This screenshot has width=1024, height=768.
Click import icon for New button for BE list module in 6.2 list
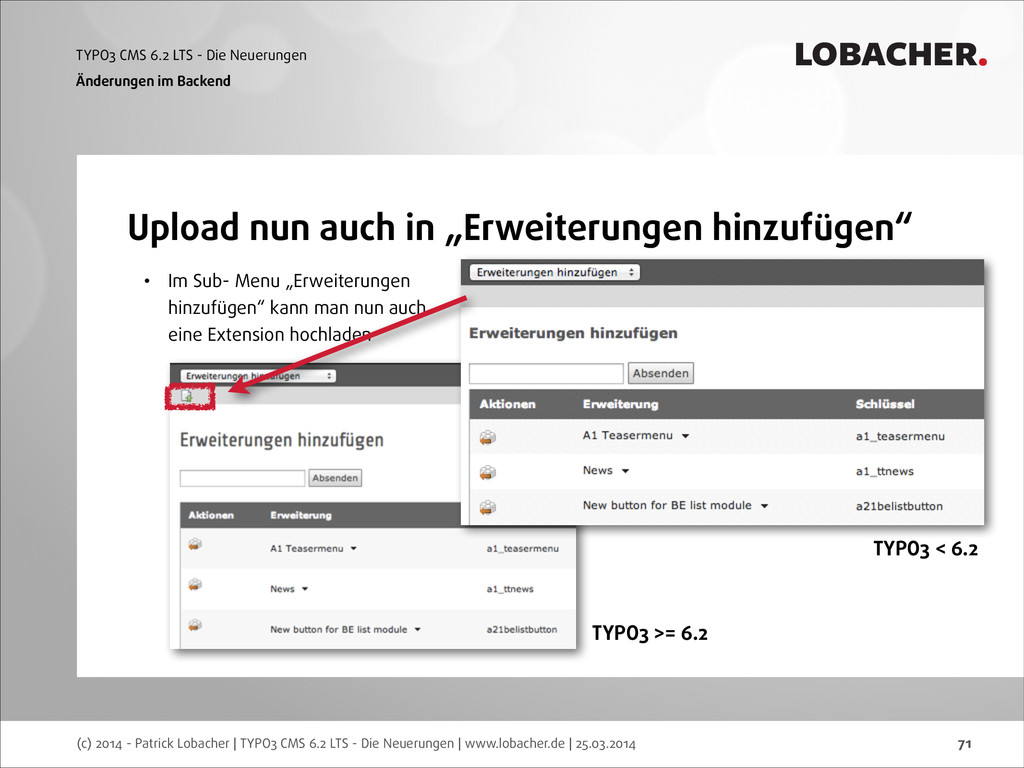tap(195, 625)
